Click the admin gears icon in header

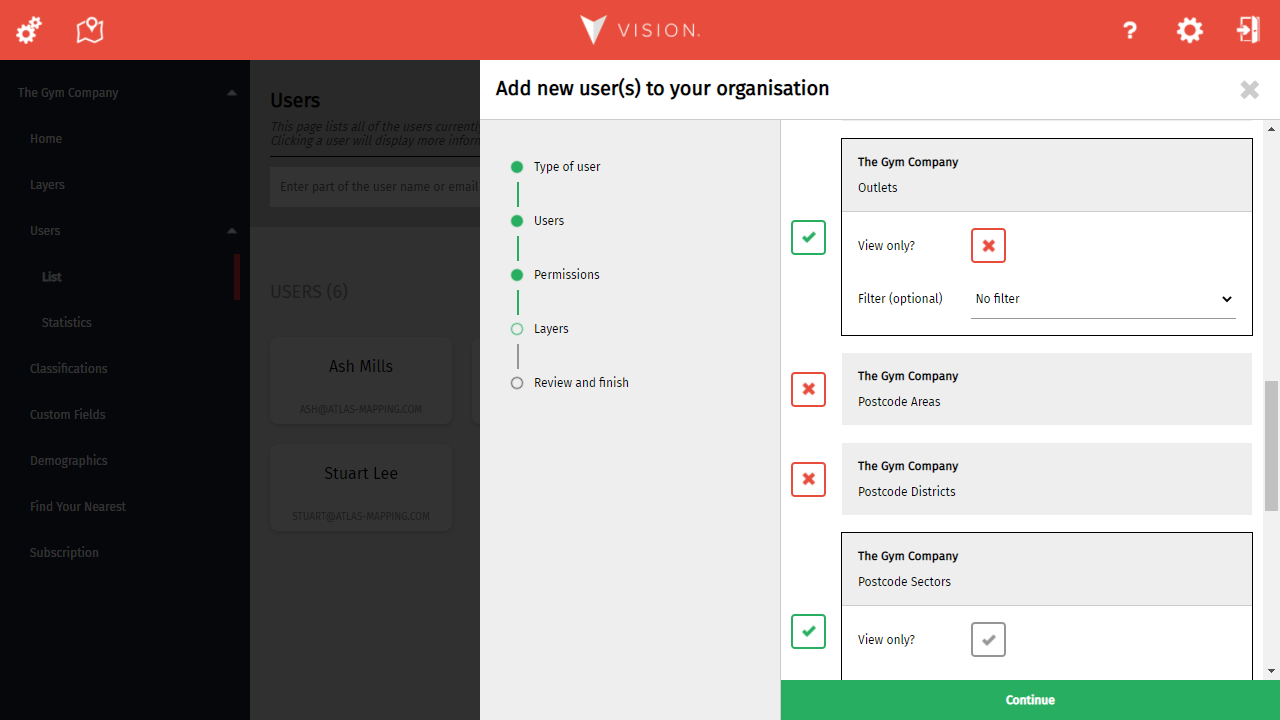29,30
